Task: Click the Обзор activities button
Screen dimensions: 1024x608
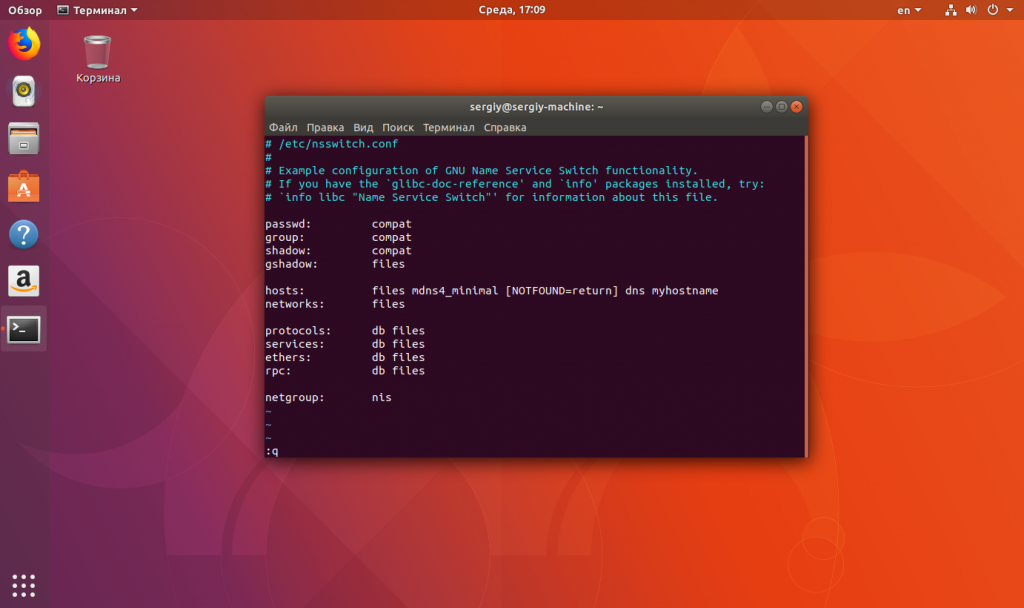Action: pyautogui.click(x=25, y=10)
